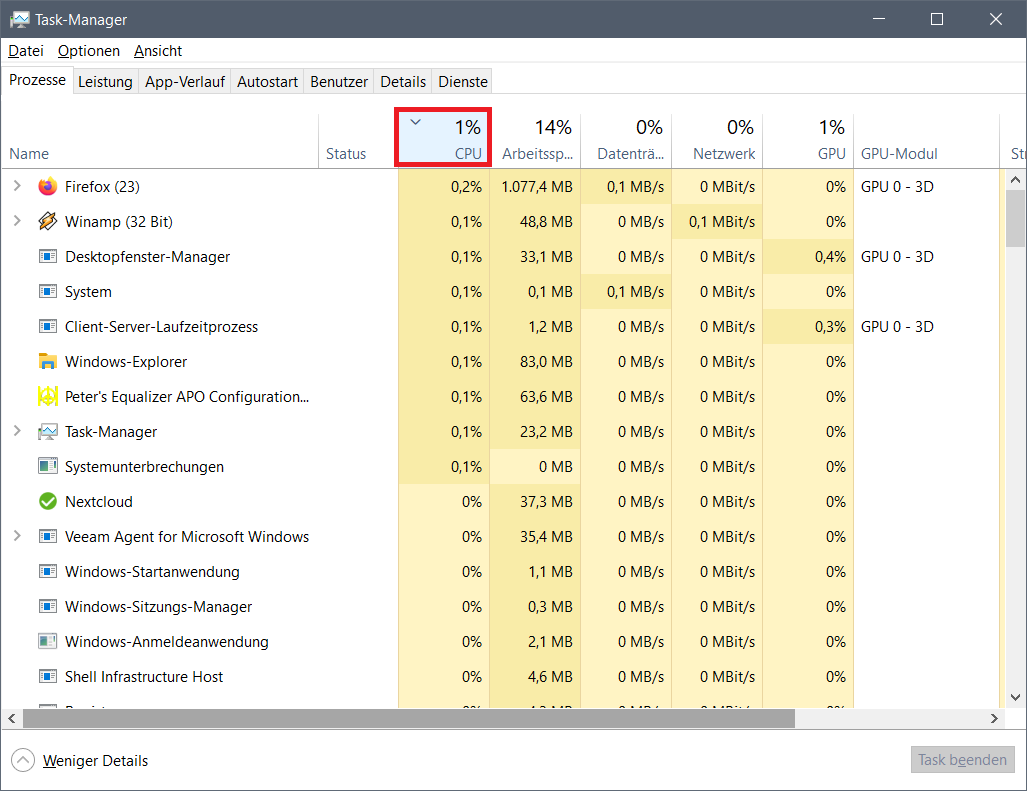Viewport: 1027px width, 791px height.
Task: Click the Task-Manager row icon
Action: click(48, 432)
